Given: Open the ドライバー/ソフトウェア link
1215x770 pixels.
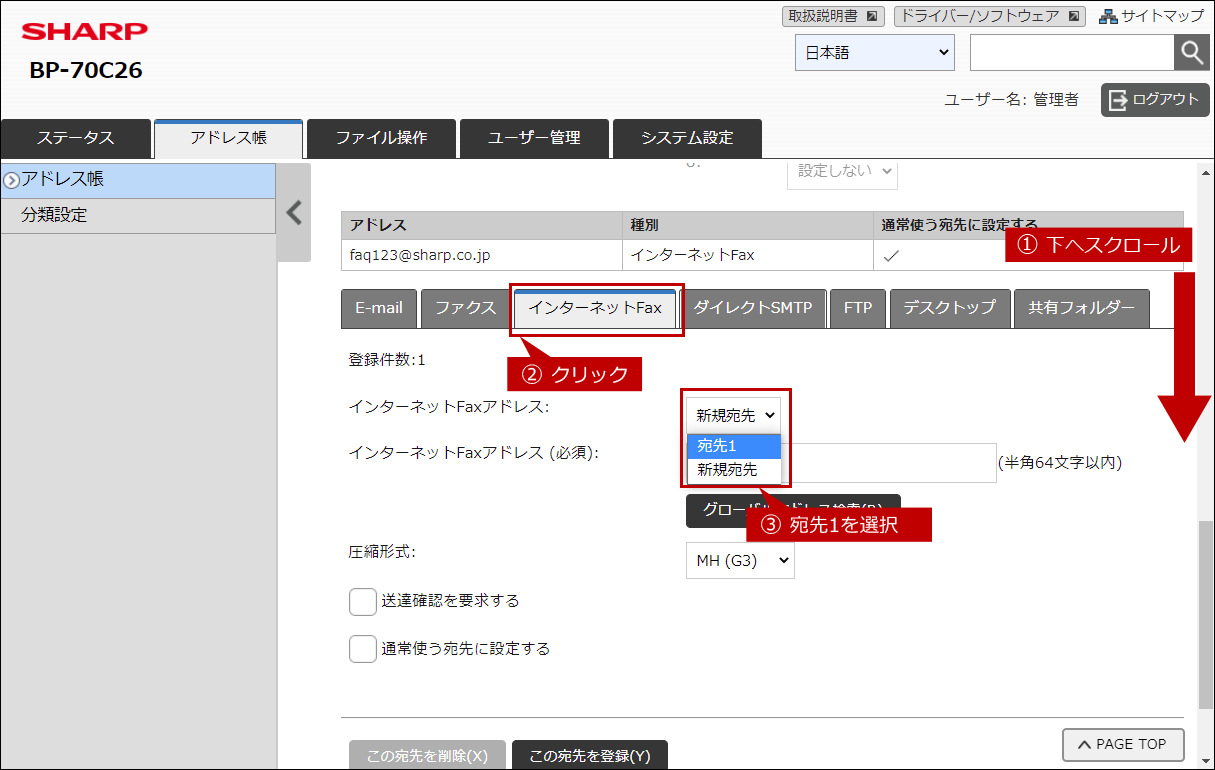Looking at the screenshot, I should tap(988, 16).
